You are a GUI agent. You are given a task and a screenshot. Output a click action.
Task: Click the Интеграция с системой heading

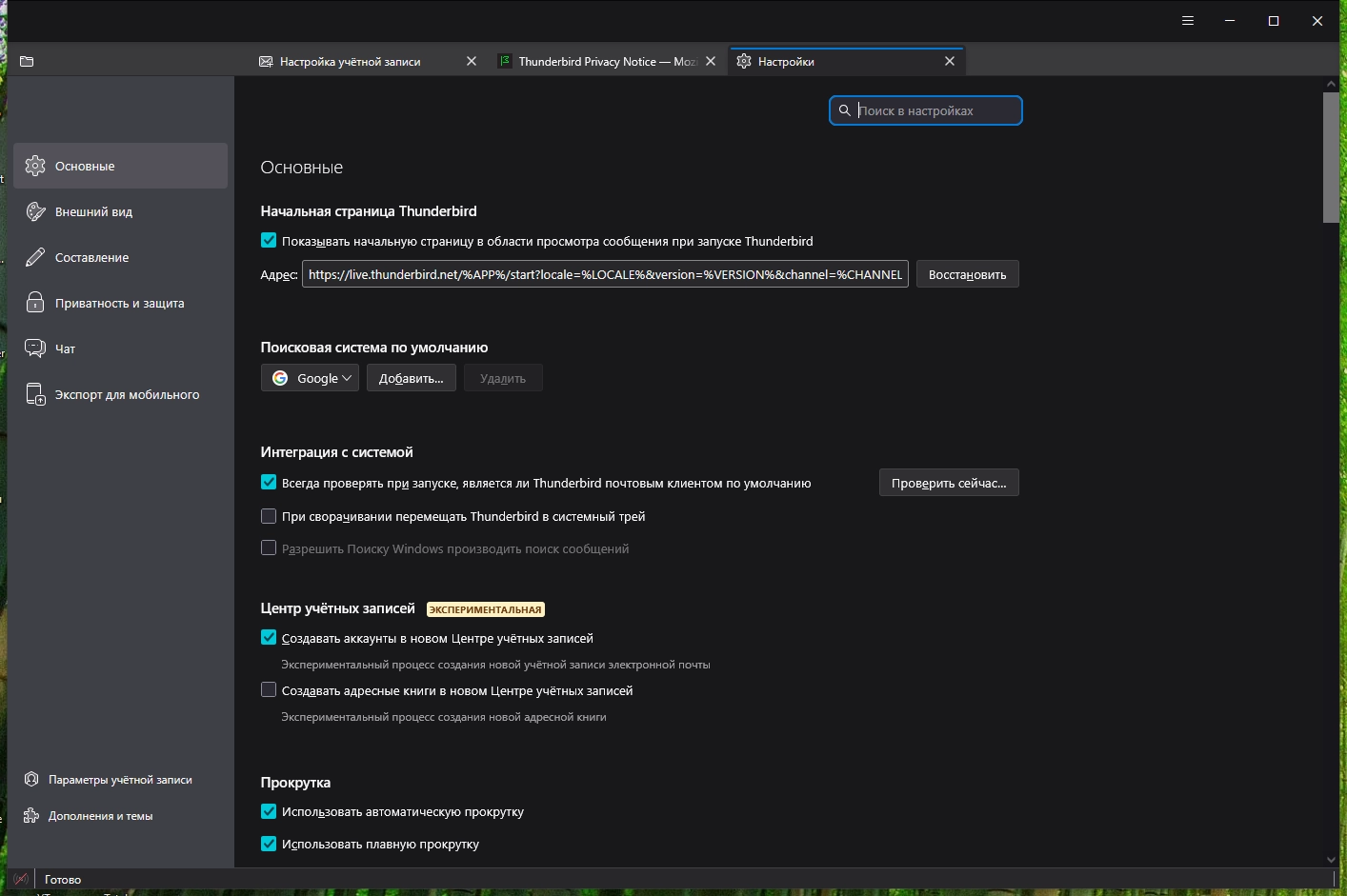[337, 452]
